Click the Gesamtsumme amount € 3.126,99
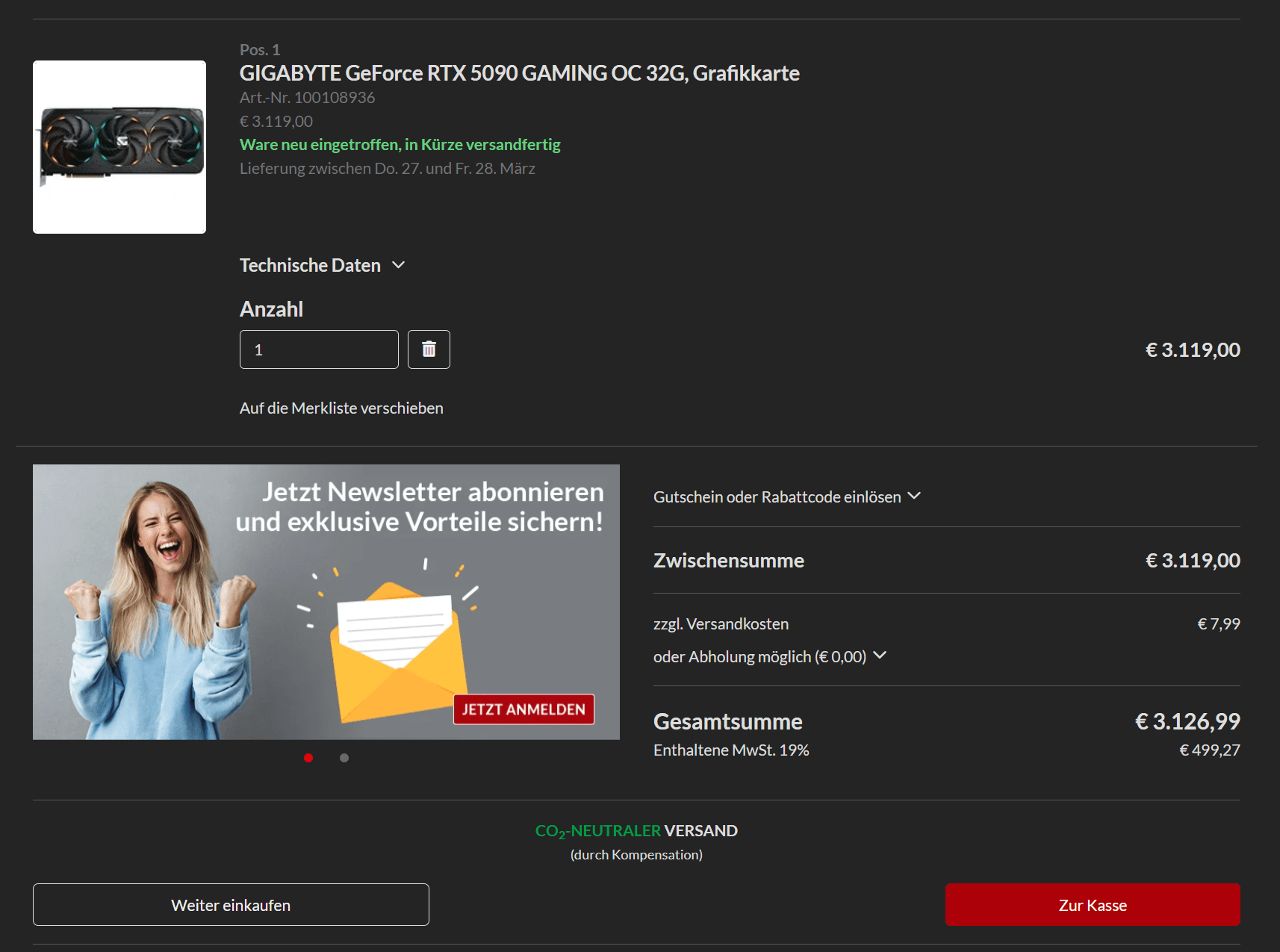The height and width of the screenshot is (952, 1280). [x=1187, y=721]
